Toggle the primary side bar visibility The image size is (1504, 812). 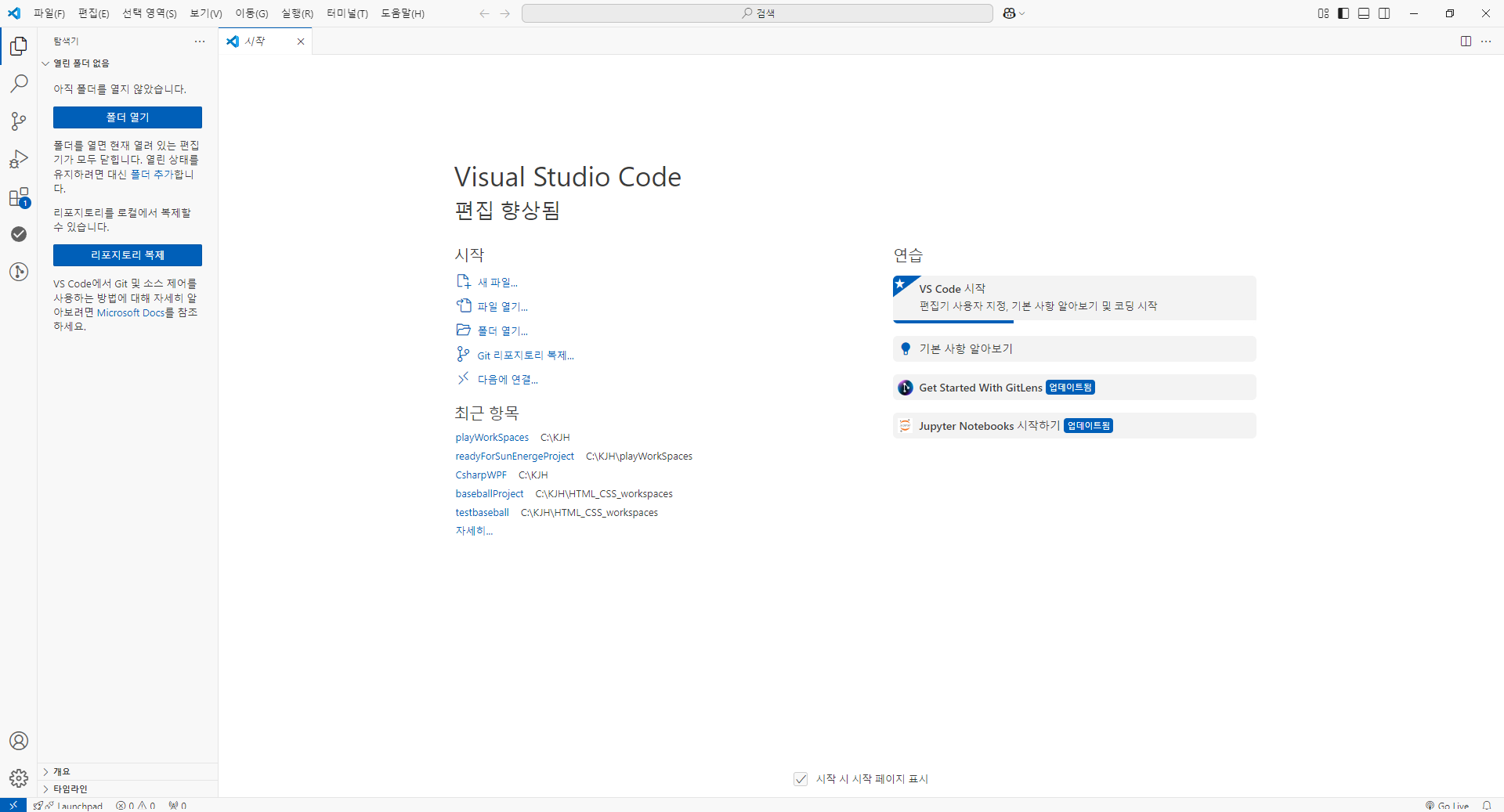1343,13
